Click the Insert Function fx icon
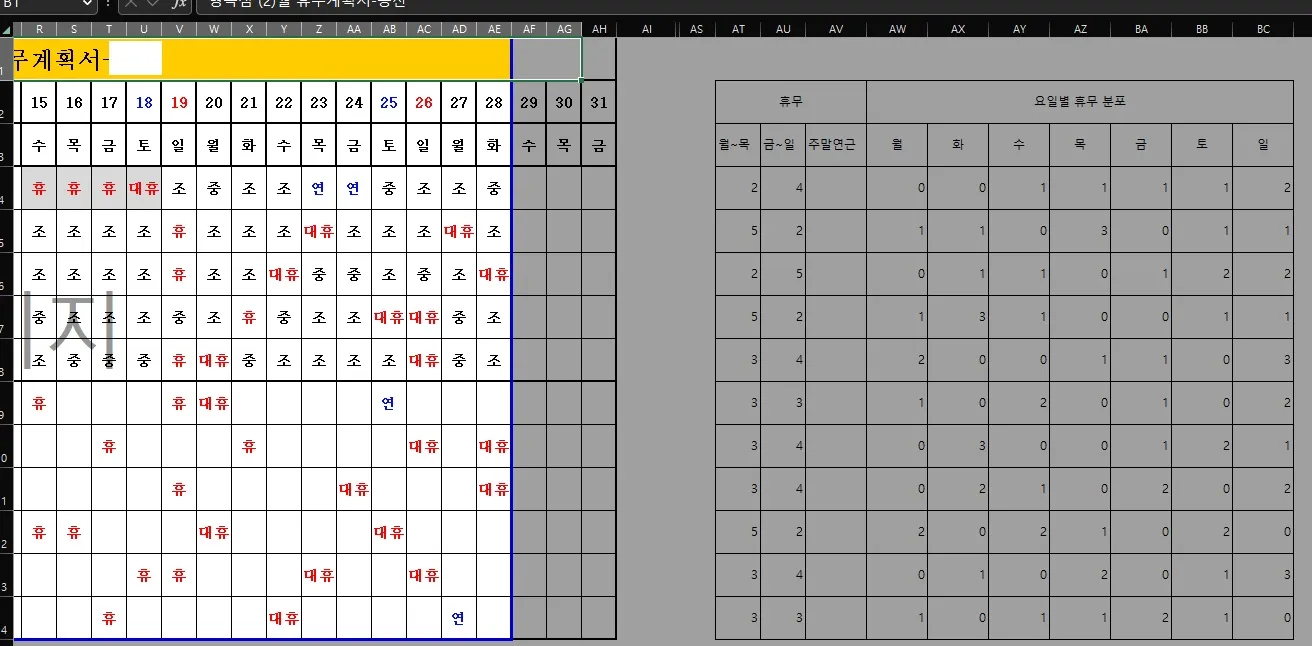1312x646 pixels. [x=180, y=4]
